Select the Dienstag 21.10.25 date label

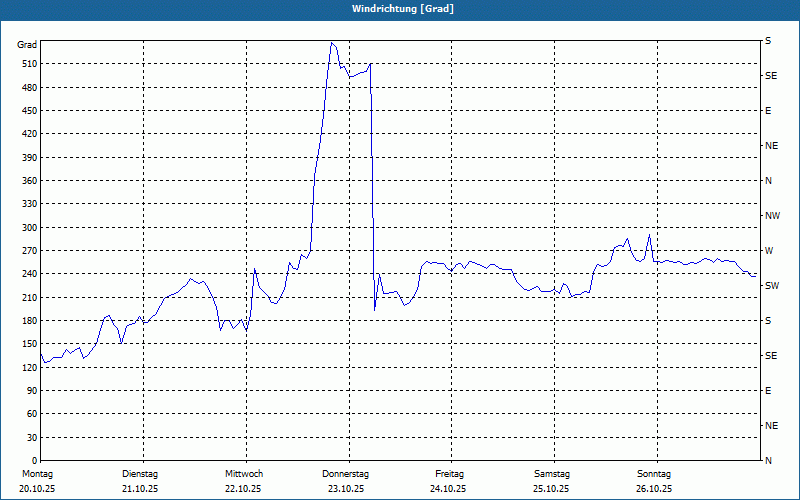pos(140,481)
